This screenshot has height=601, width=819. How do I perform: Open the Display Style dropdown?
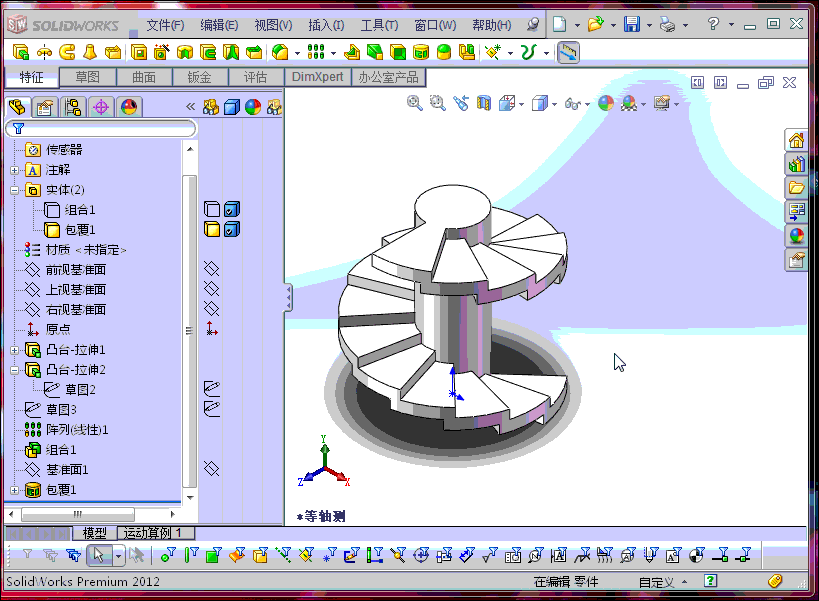tap(554, 104)
